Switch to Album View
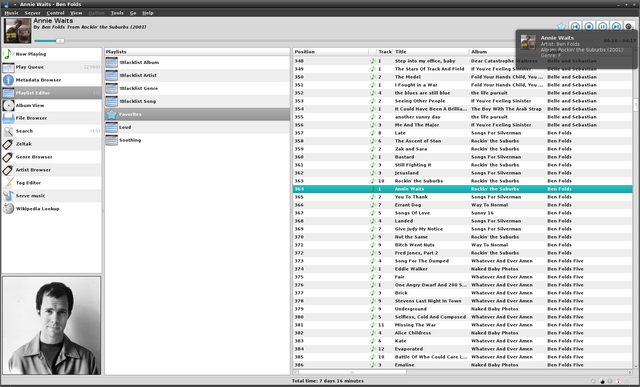Screen dimensions: 640x387 (x=51, y=105)
